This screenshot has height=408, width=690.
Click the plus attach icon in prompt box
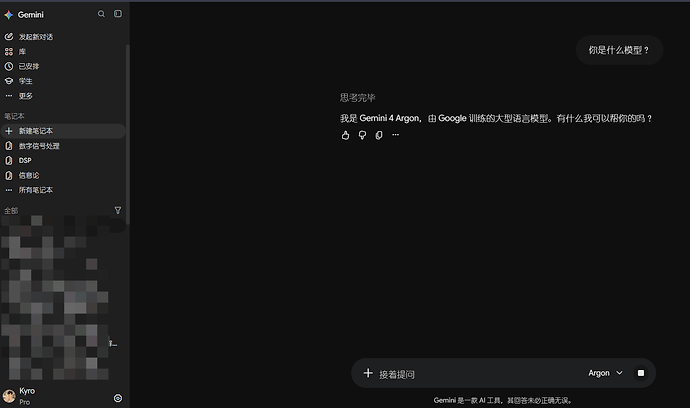pyautogui.click(x=368, y=373)
